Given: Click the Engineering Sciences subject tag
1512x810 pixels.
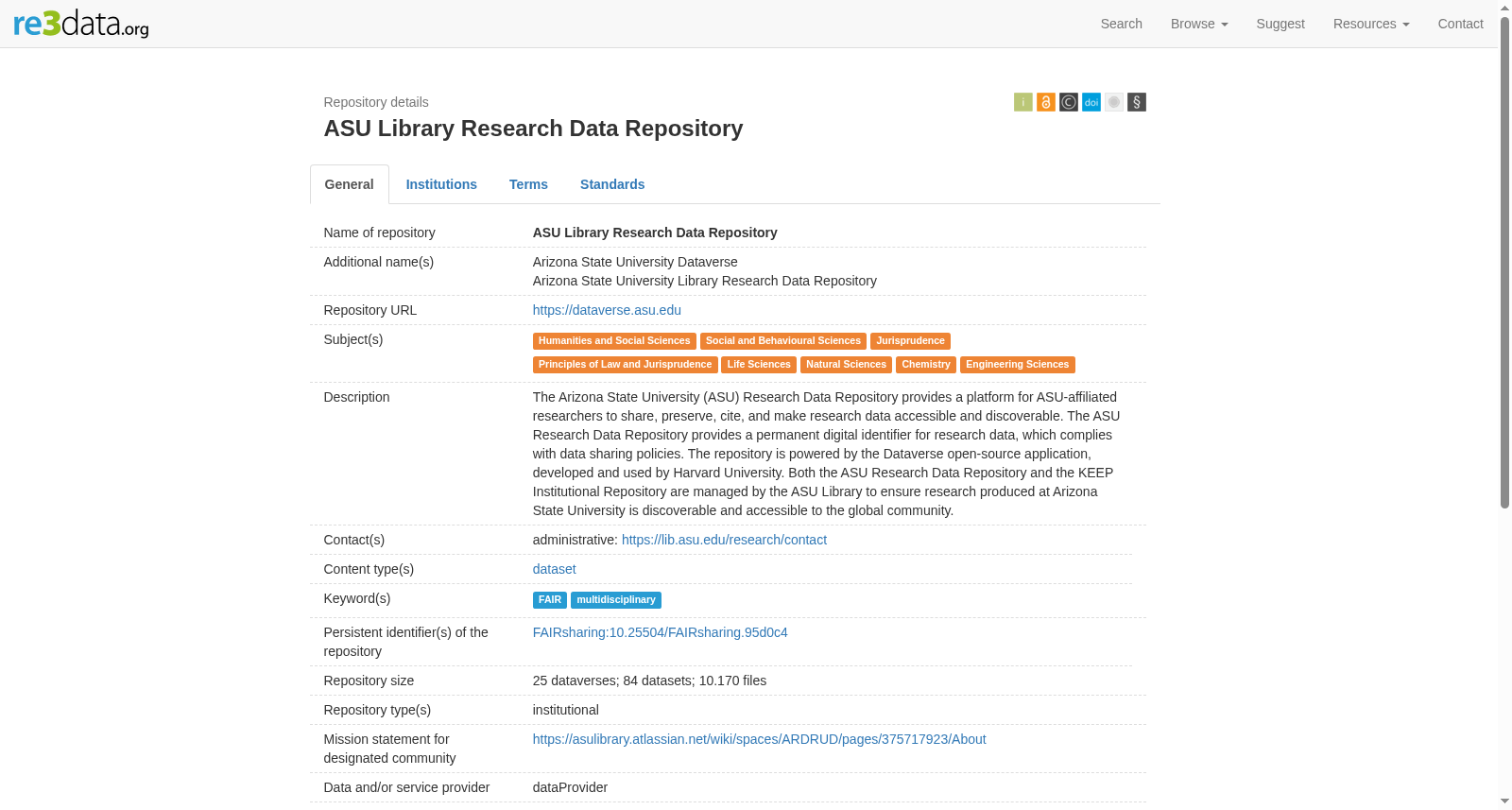Looking at the screenshot, I should 1017,365.
